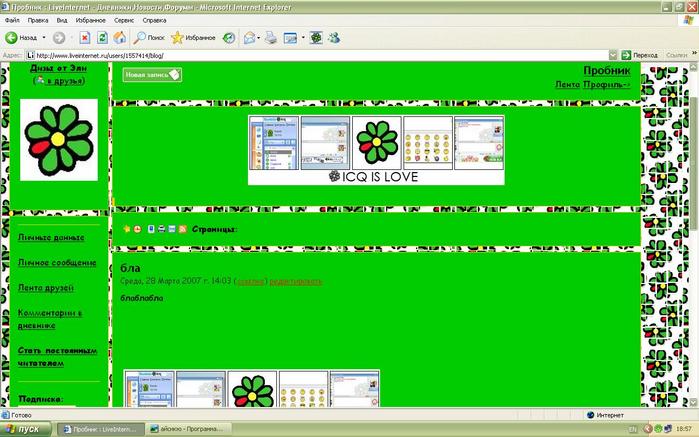Image resolution: width=699 pixels, height=437 pixels.
Task: Go to the Home page house icon
Action: tap(119, 38)
